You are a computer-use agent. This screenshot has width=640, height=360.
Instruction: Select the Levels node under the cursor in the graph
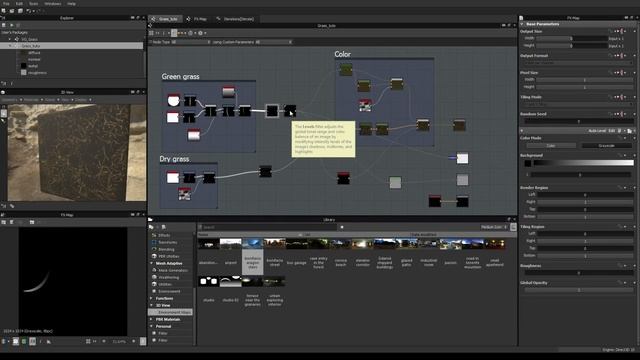[x=290, y=110]
